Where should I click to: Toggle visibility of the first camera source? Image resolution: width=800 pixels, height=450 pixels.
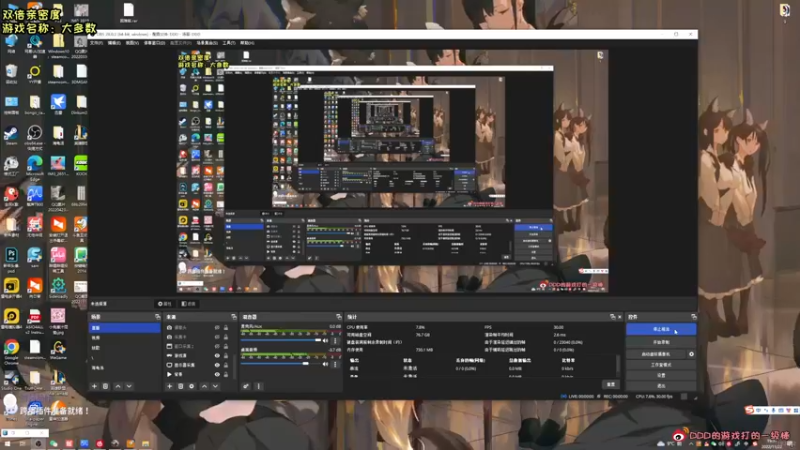(217, 328)
